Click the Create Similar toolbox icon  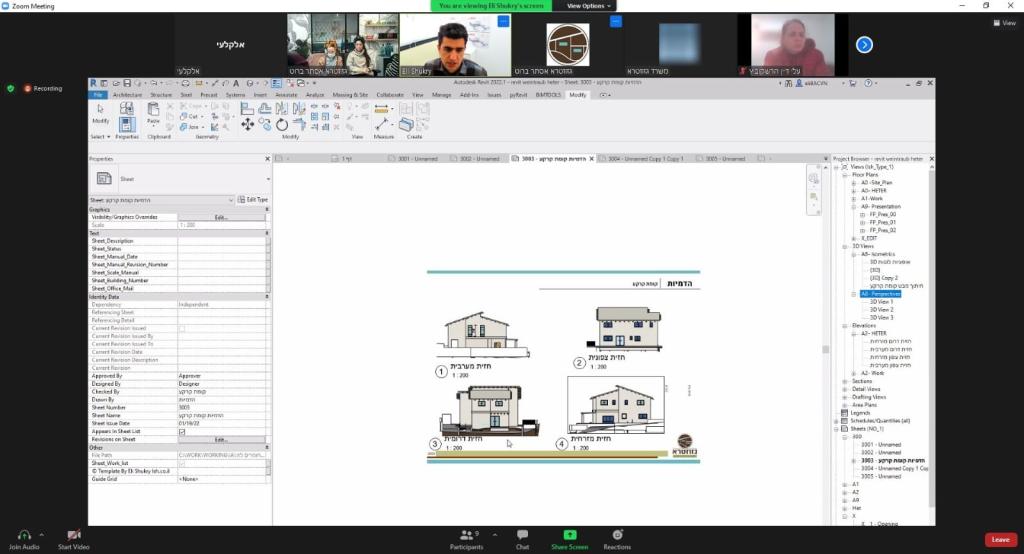click(406, 123)
